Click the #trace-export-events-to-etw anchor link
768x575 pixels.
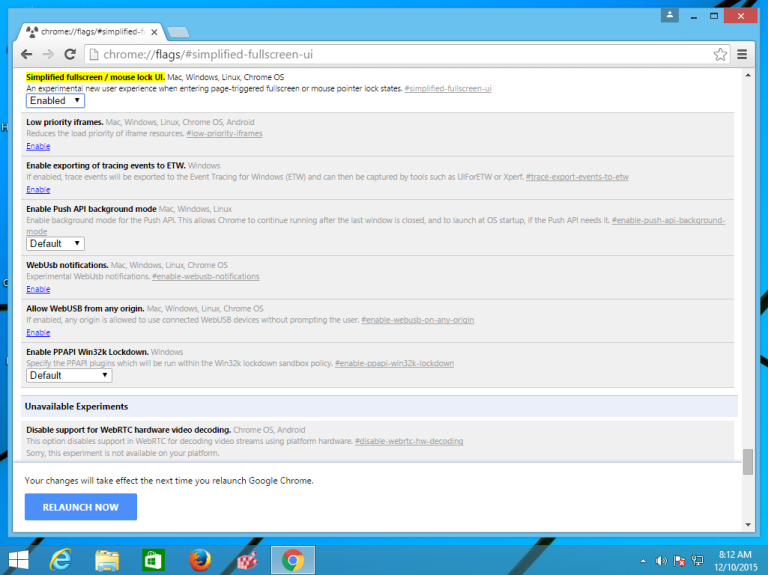[x=577, y=177]
